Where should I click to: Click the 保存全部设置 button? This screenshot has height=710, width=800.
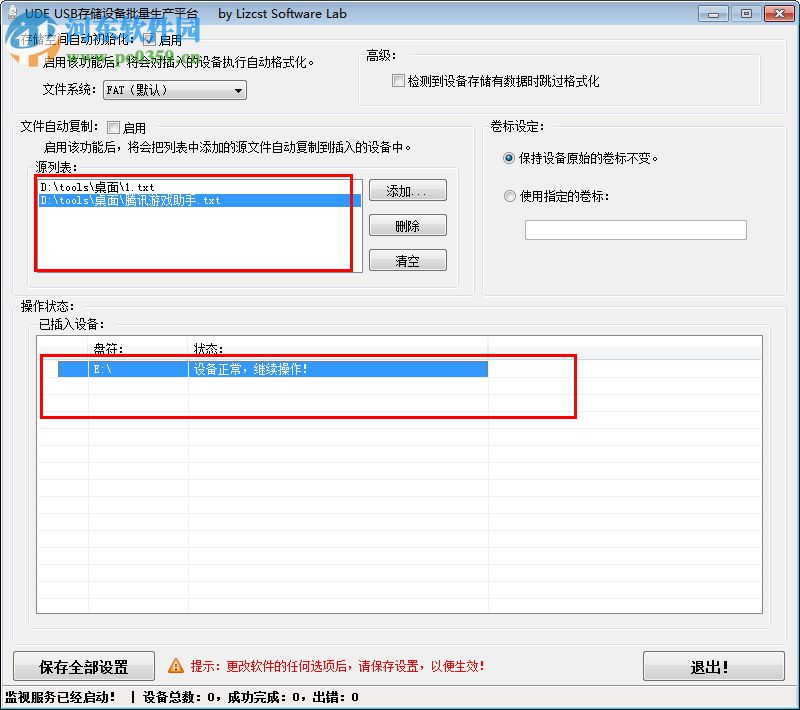click(83, 666)
